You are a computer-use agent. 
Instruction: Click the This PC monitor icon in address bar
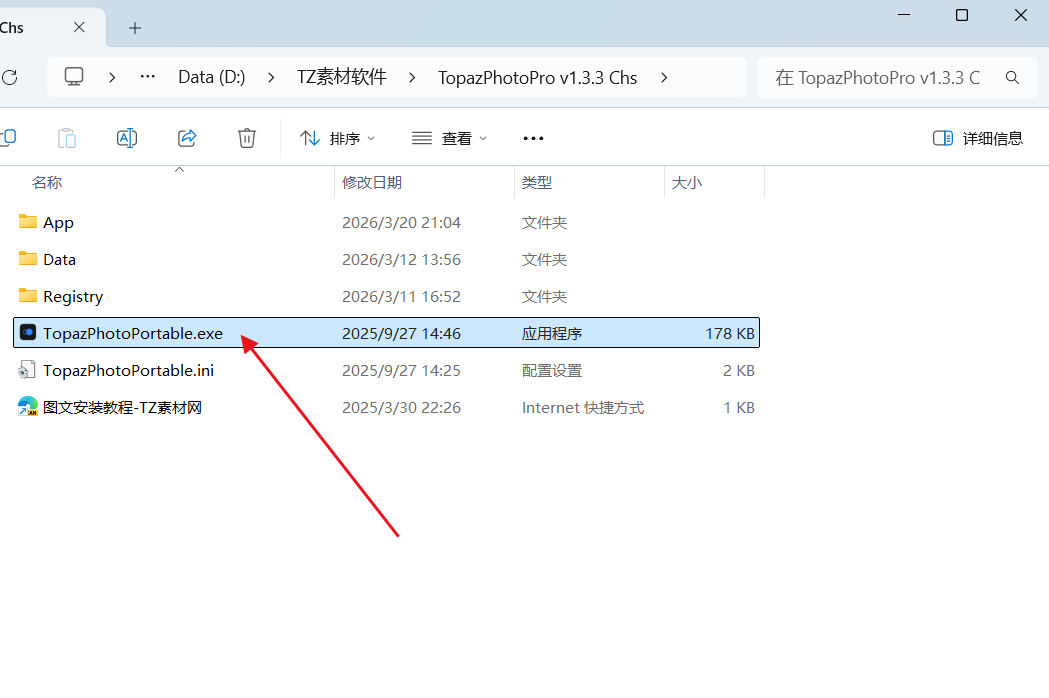pos(74,77)
